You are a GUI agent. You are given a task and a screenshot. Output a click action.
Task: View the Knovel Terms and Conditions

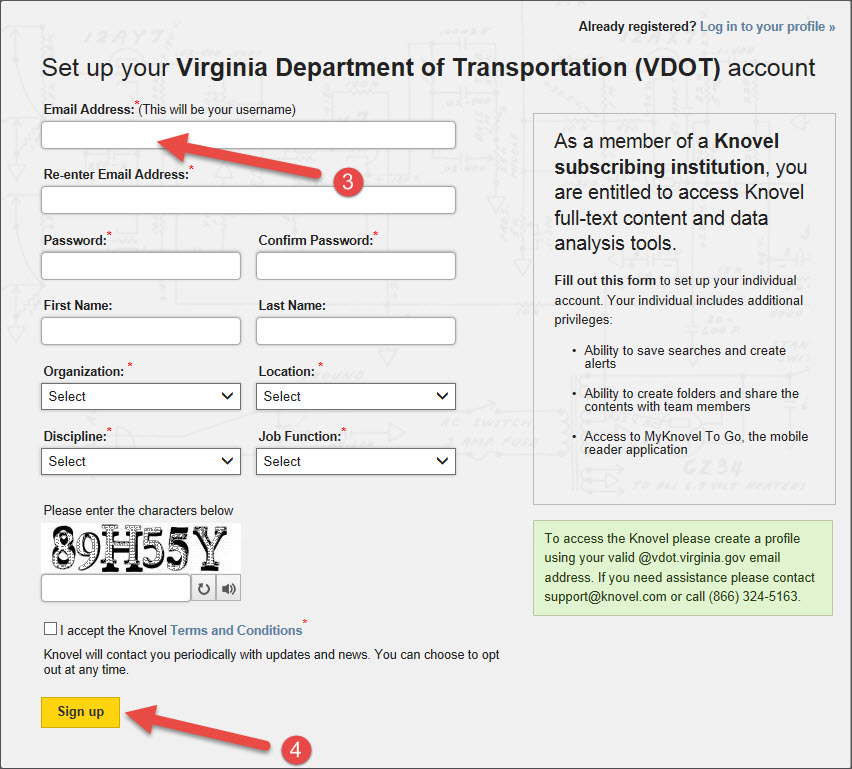point(236,630)
